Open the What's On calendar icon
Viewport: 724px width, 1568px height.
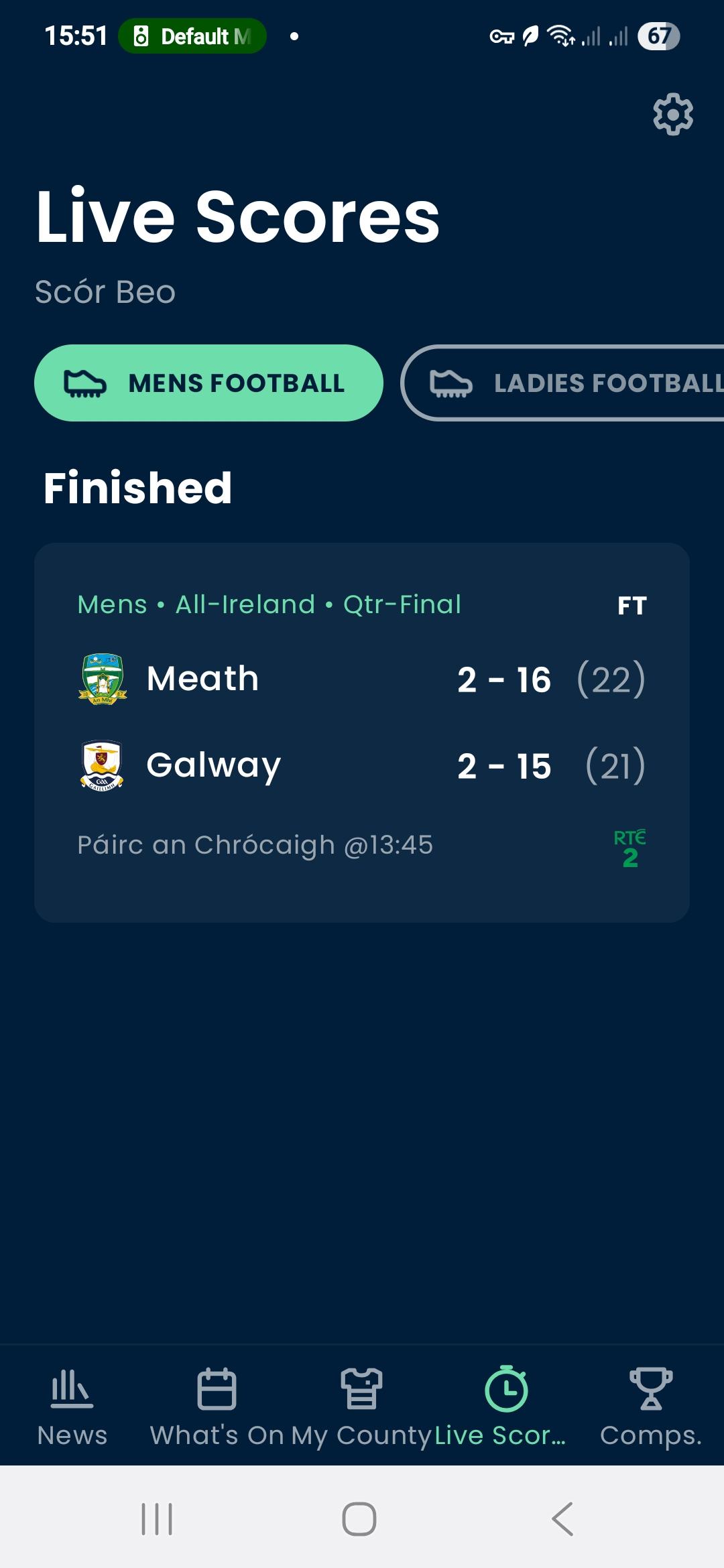click(217, 1388)
